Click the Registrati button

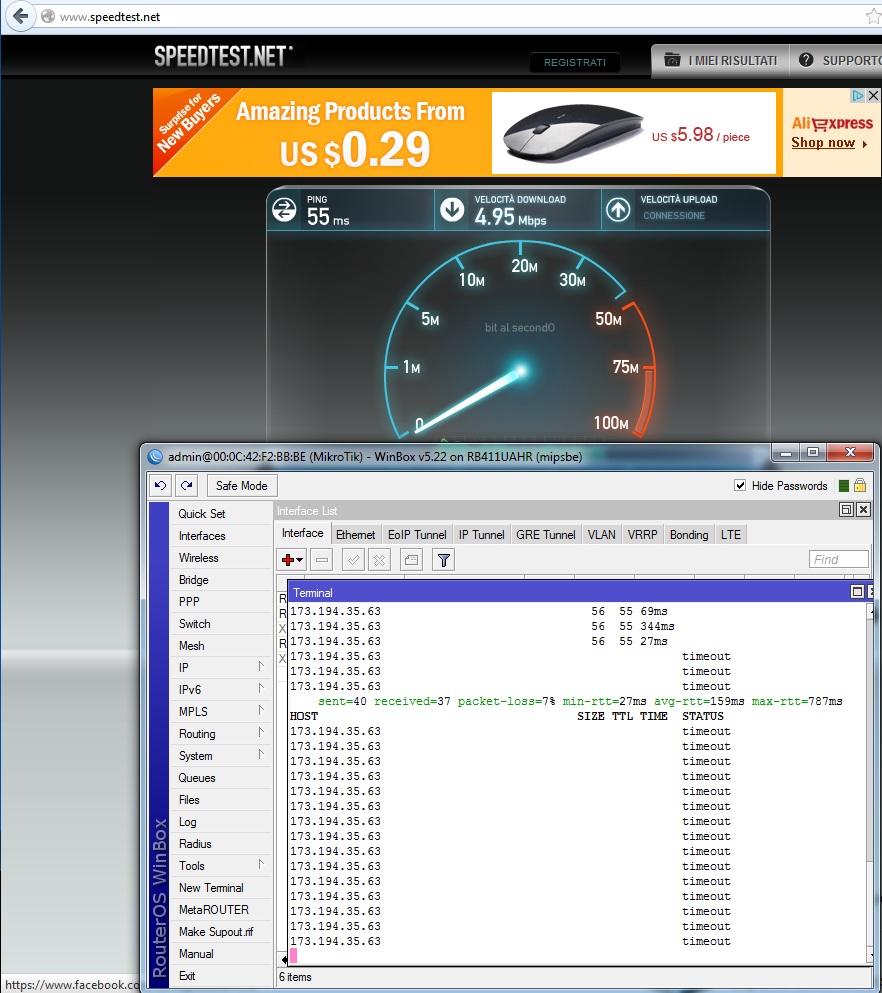pos(575,62)
